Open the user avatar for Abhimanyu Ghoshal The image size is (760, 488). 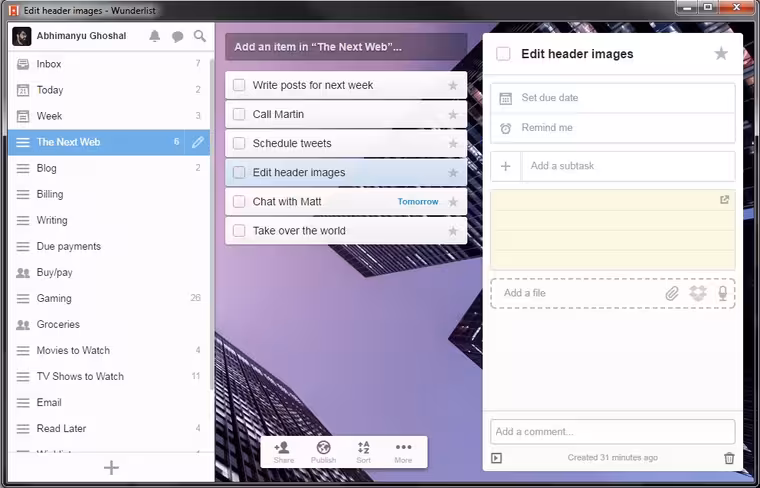[x=22, y=36]
